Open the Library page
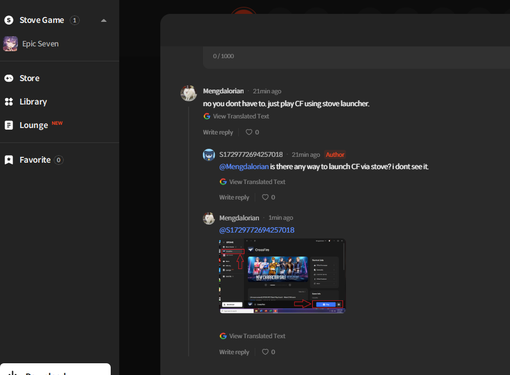510x375 pixels. pos(33,102)
